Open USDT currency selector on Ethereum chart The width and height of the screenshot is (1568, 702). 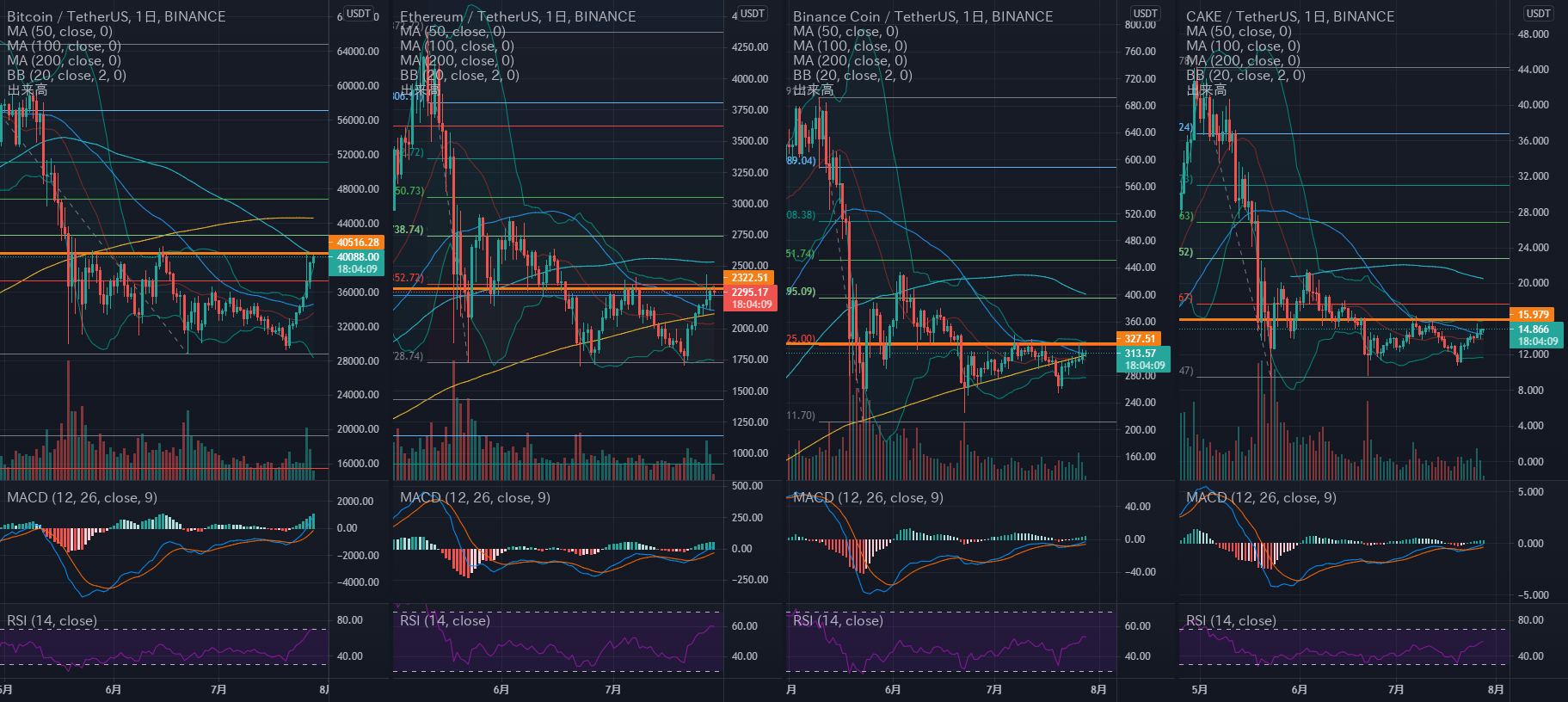pyautogui.click(x=753, y=14)
